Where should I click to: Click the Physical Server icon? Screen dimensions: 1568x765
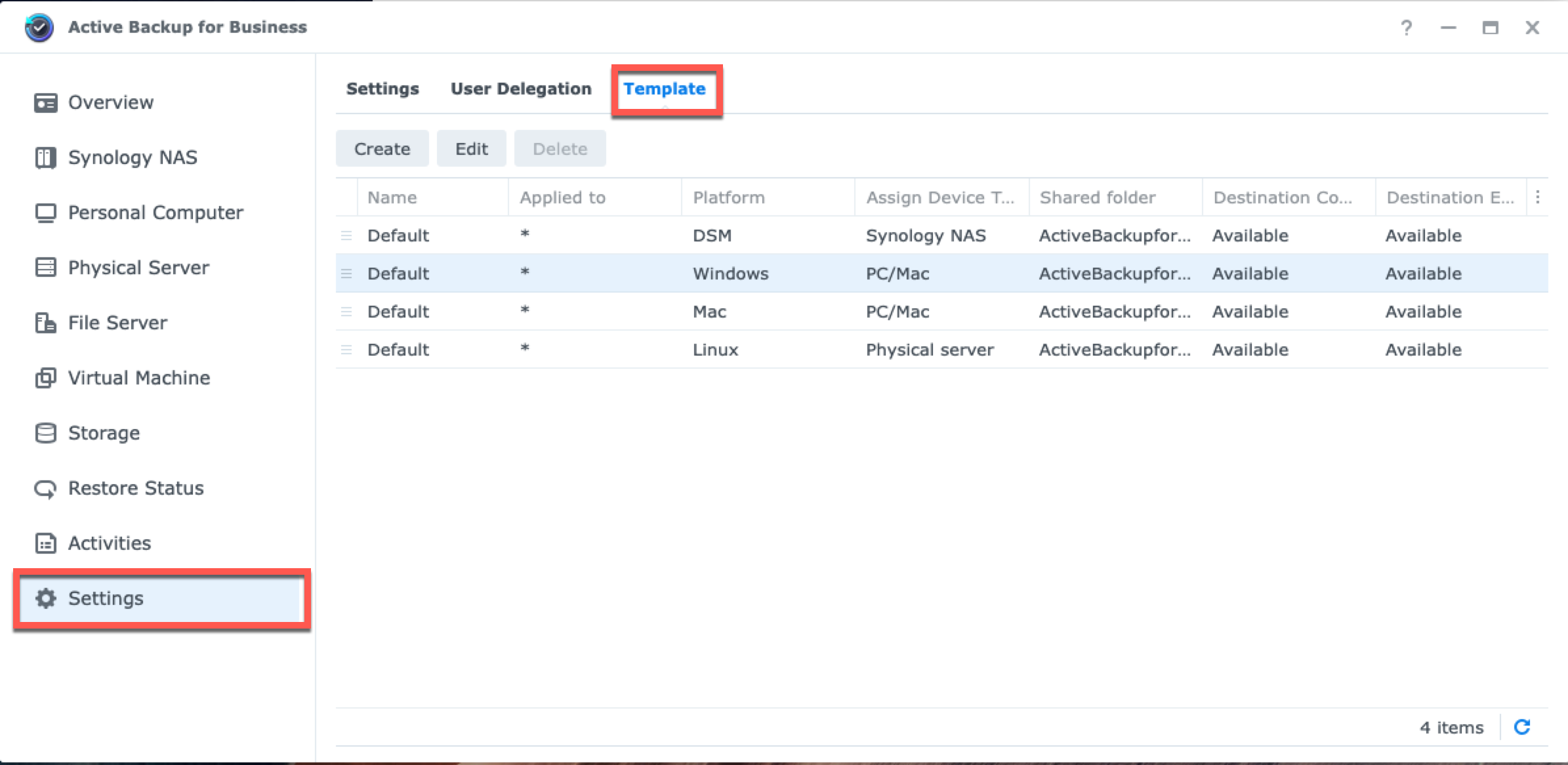(x=45, y=268)
